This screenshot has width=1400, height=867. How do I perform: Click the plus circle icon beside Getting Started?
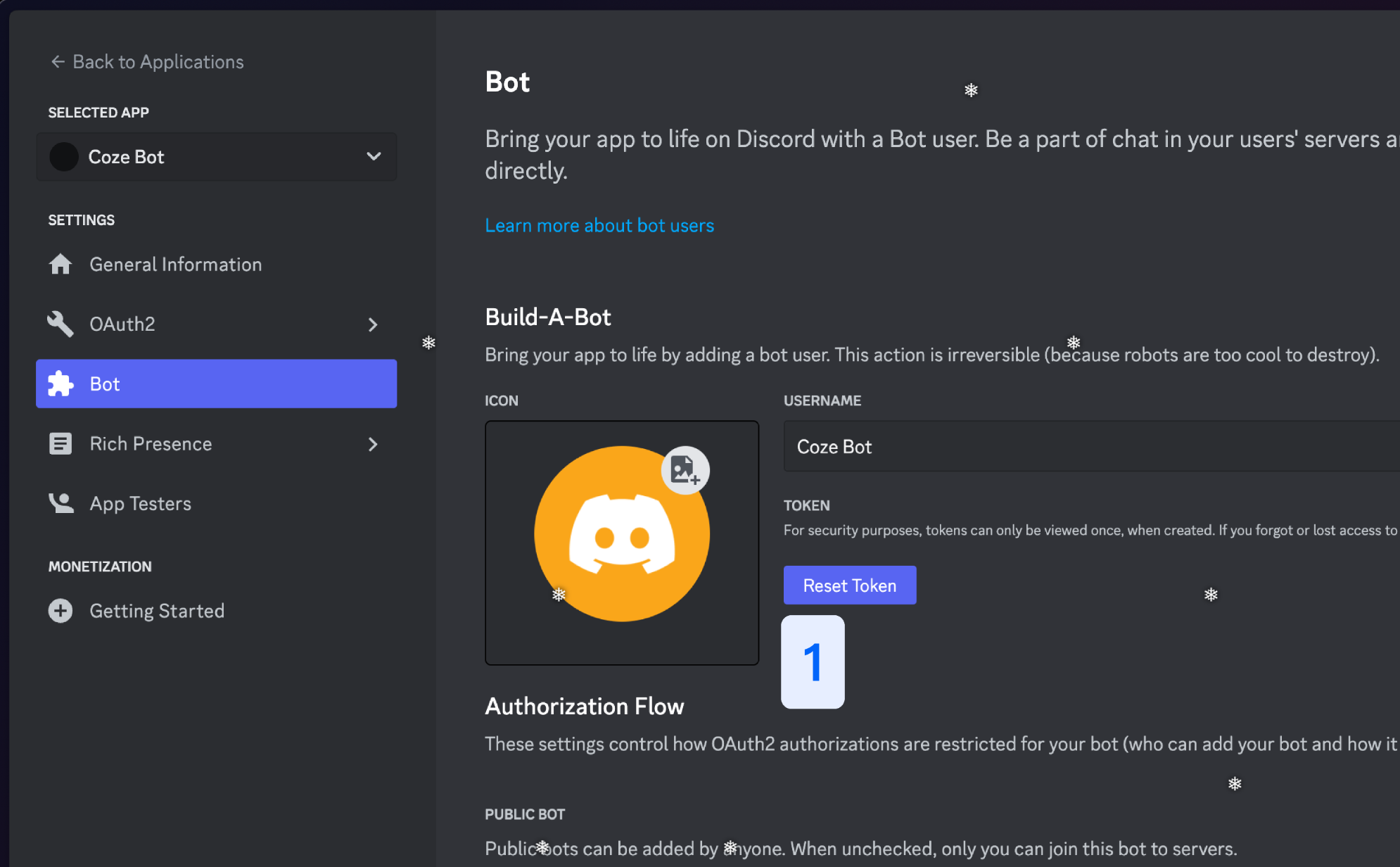click(x=61, y=611)
